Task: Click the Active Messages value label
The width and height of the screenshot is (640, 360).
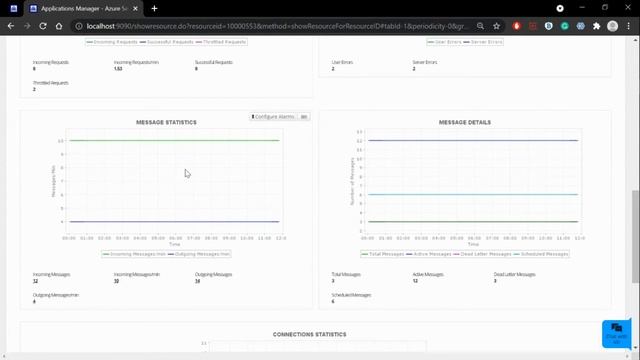Action: 428,274
